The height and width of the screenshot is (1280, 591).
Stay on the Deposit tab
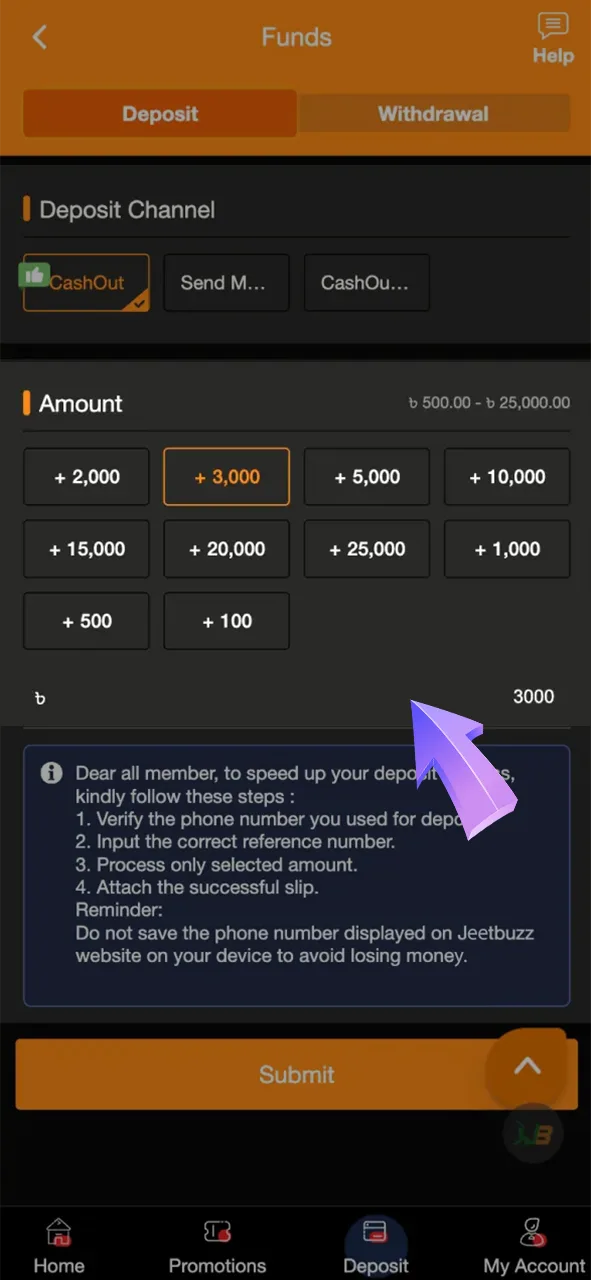pyautogui.click(x=159, y=113)
